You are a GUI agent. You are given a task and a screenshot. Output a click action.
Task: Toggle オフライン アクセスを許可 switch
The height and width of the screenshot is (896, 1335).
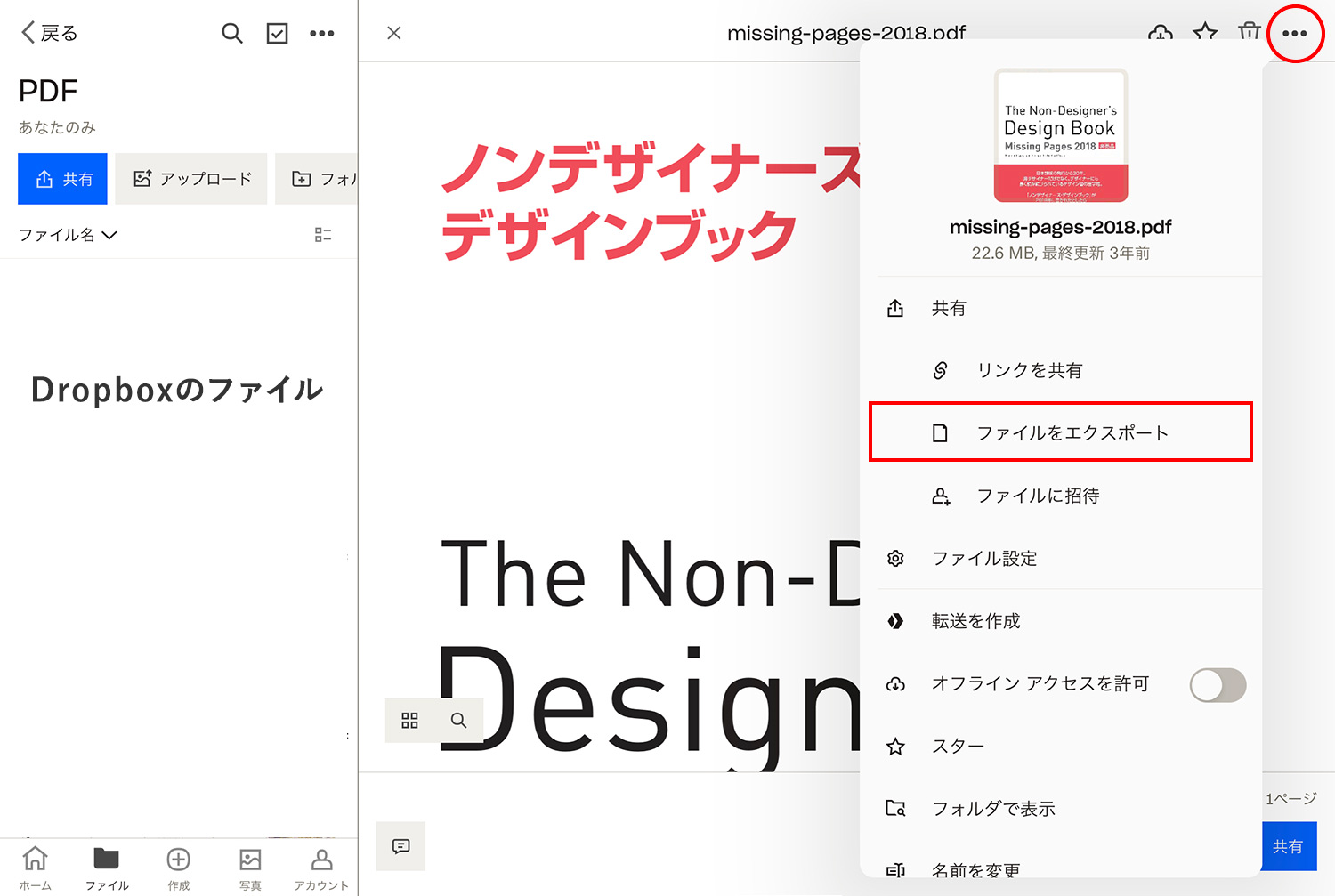tap(1218, 684)
